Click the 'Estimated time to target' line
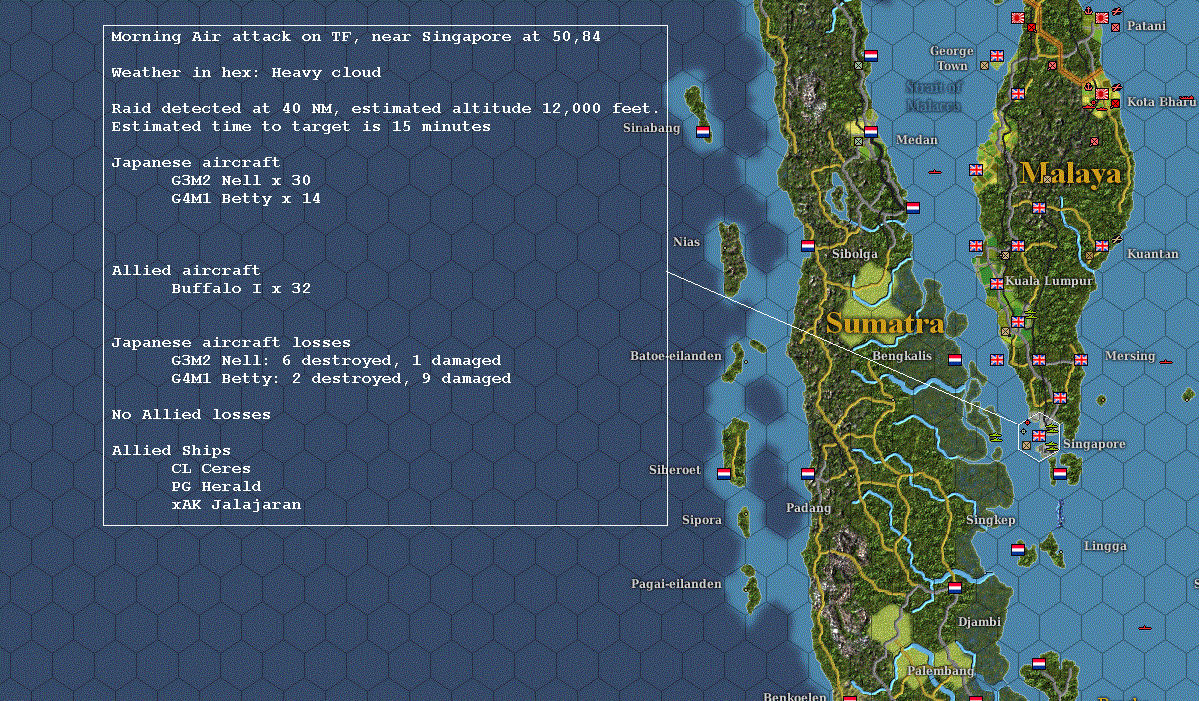Screen dimensions: 1199x701 click(301, 126)
